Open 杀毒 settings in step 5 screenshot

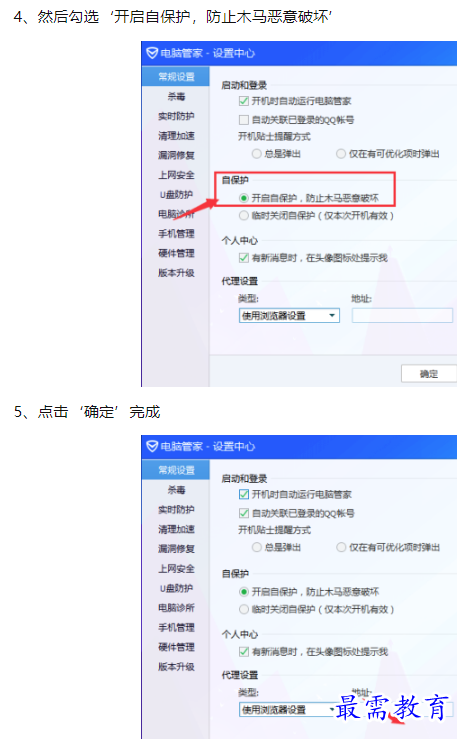tap(176, 490)
